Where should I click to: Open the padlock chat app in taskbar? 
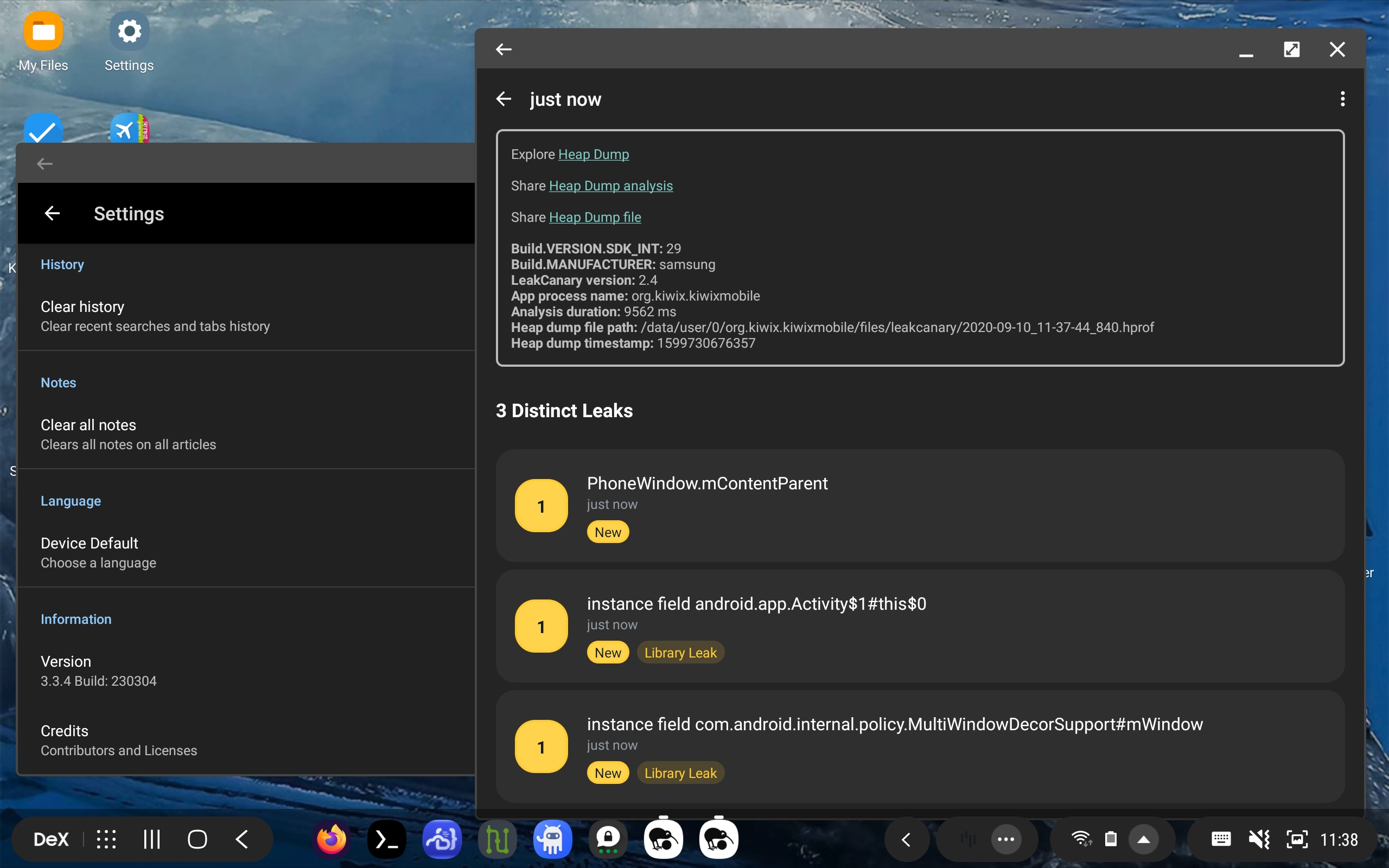(x=608, y=839)
